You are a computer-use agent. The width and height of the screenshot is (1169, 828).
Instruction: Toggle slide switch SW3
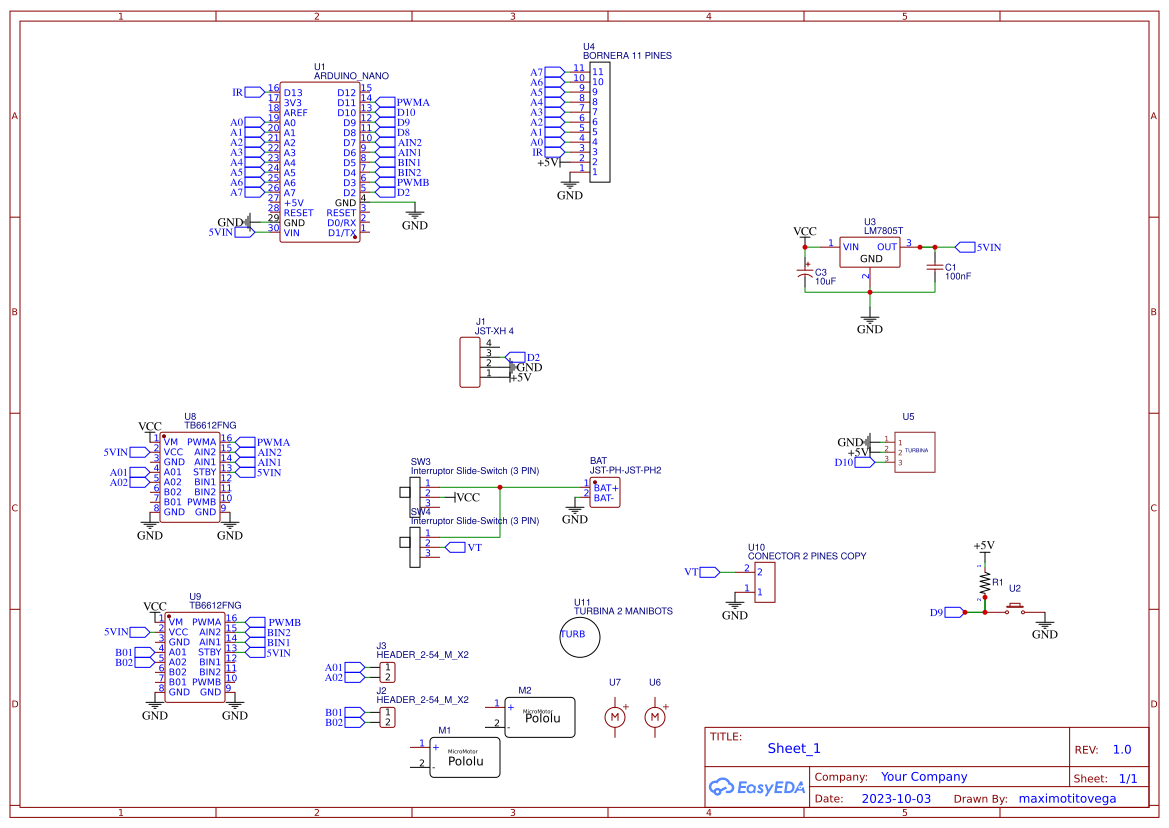click(x=414, y=495)
